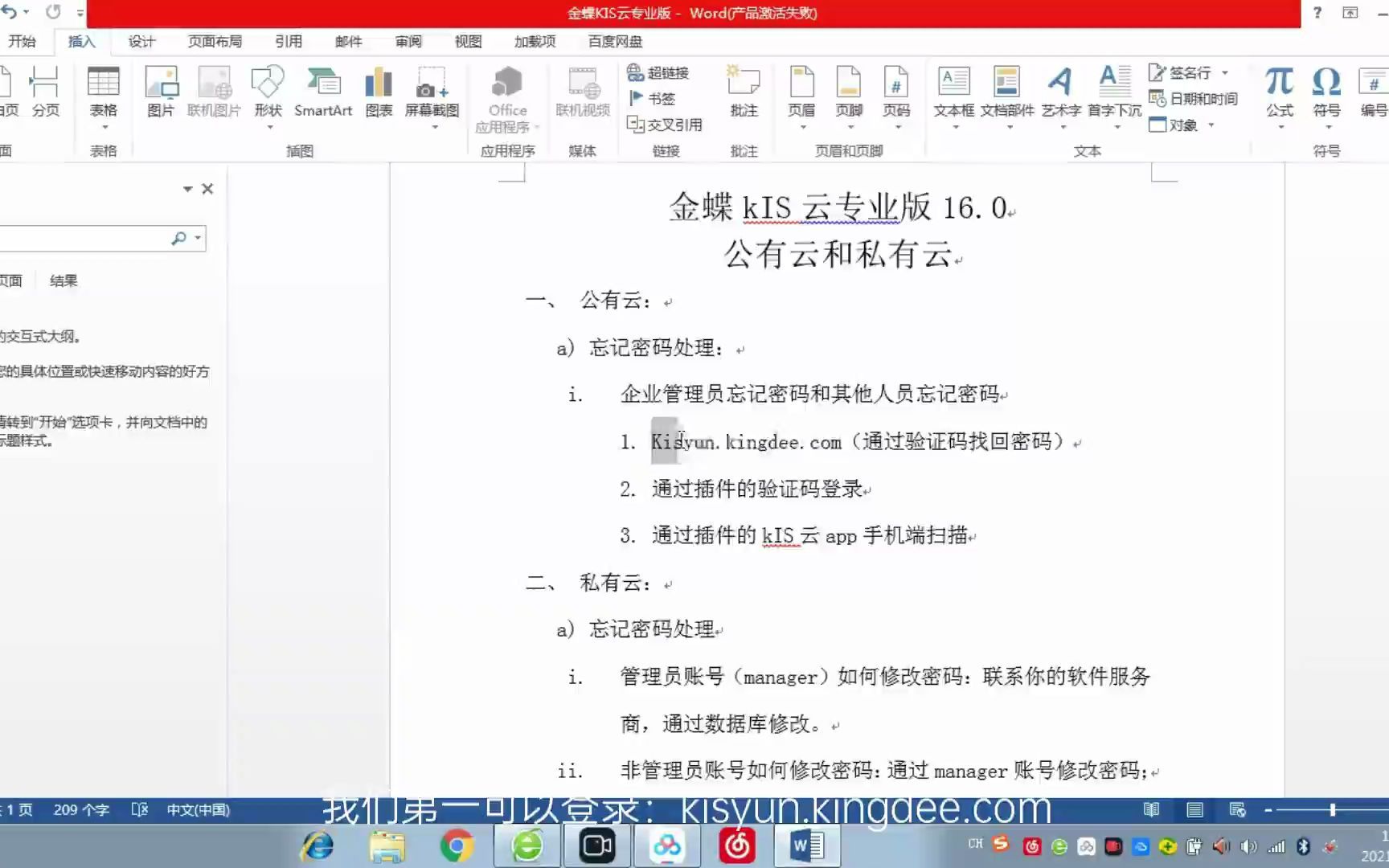Switch to web layout view
Screen dimensions: 1389x868
coord(1238,809)
